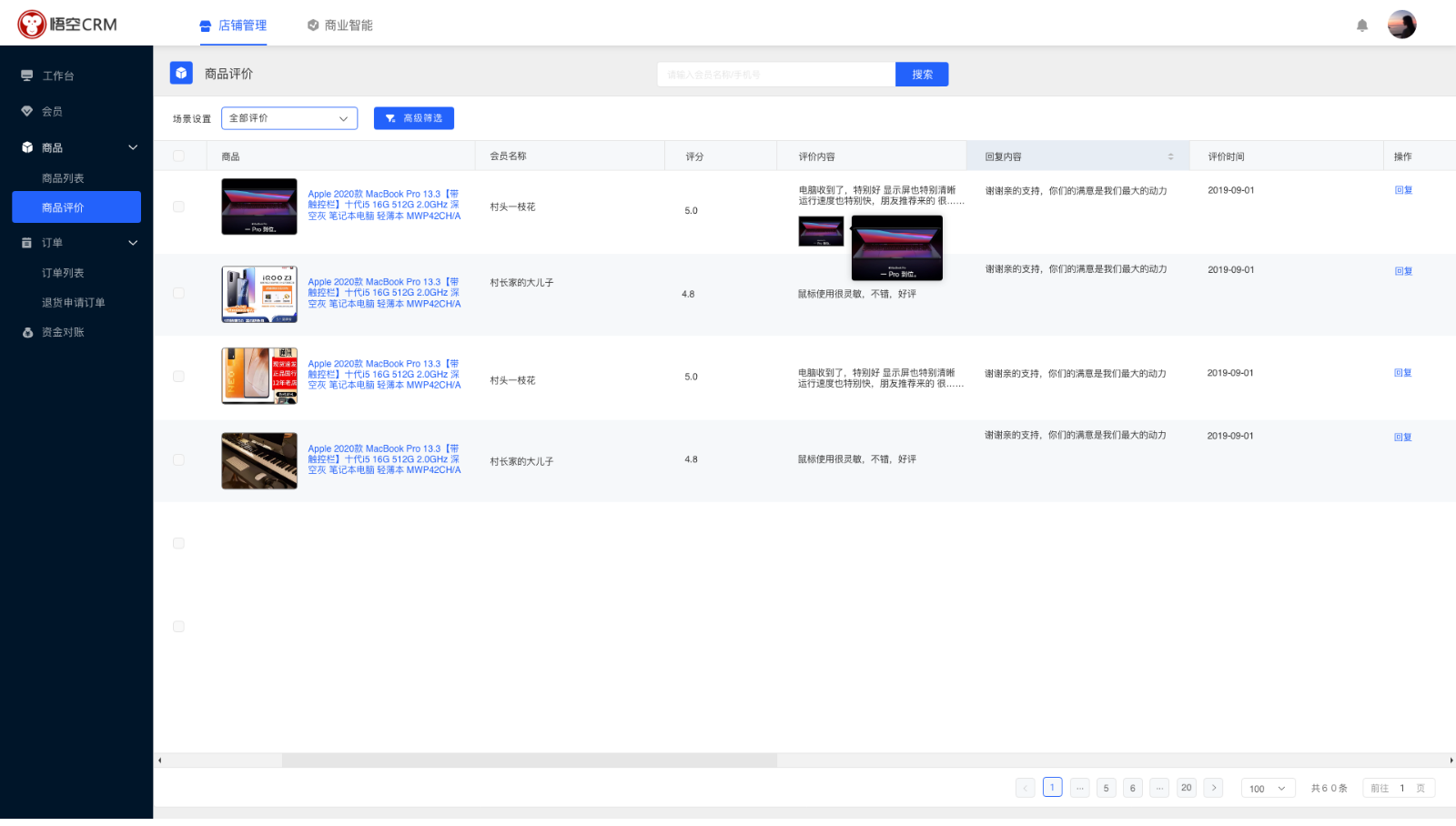Click the 商品评价 cube icon in header
The width and height of the screenshot is (1456, 826).
(x=181, y=73)
